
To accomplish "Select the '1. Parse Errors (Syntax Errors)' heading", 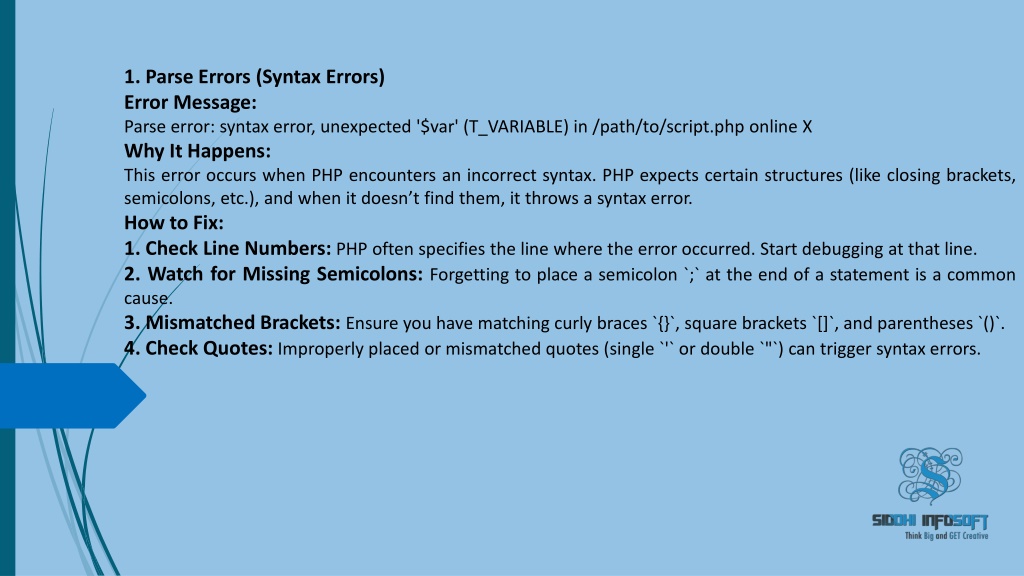I will point(254,77).
